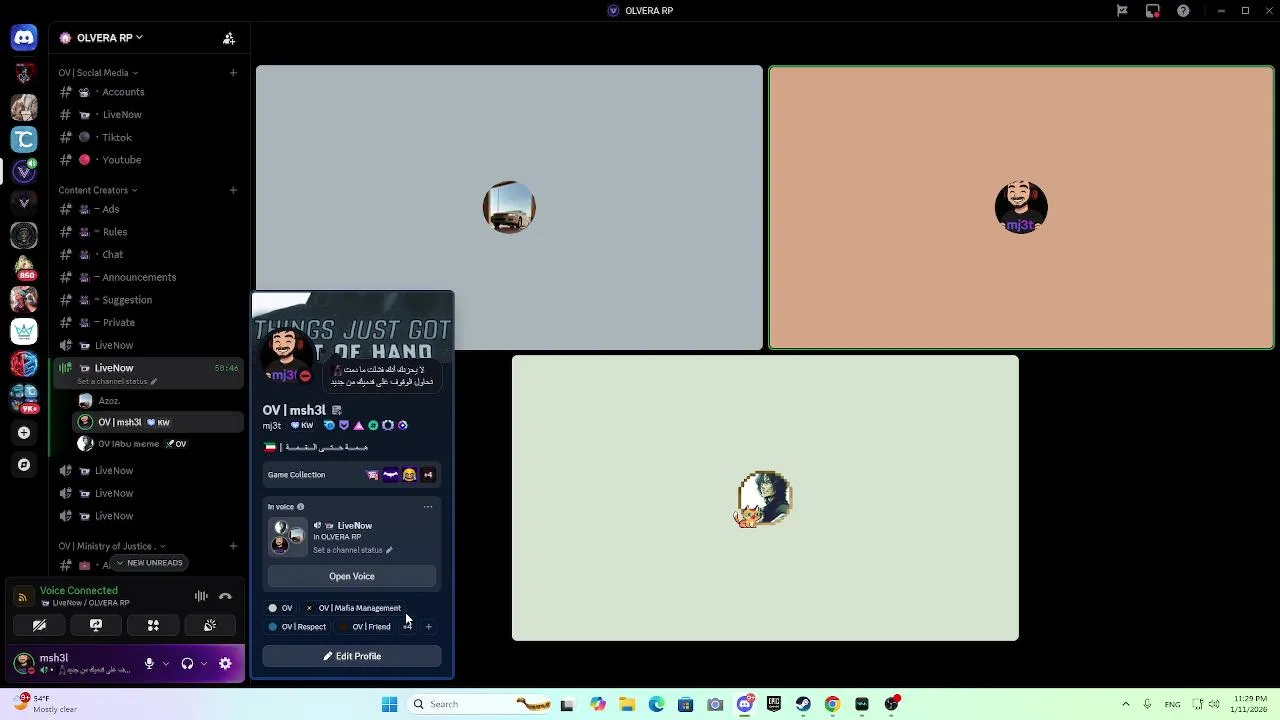Click the mj3t profile avatar in popup

click(x=286, y=355)
